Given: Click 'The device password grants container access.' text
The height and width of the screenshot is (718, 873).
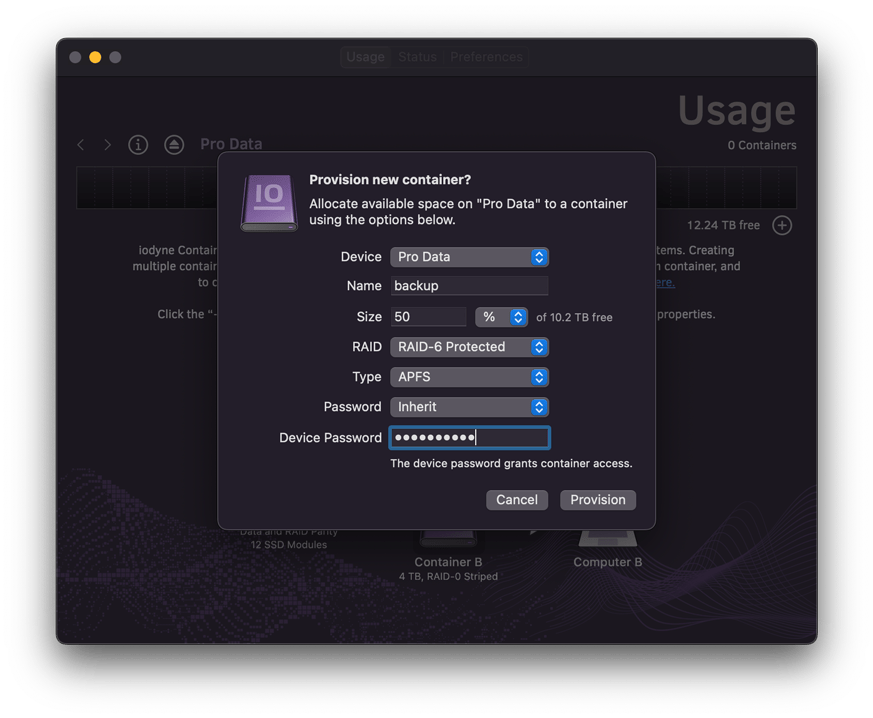Looking at the screenshot, I should tap(511, 464).
